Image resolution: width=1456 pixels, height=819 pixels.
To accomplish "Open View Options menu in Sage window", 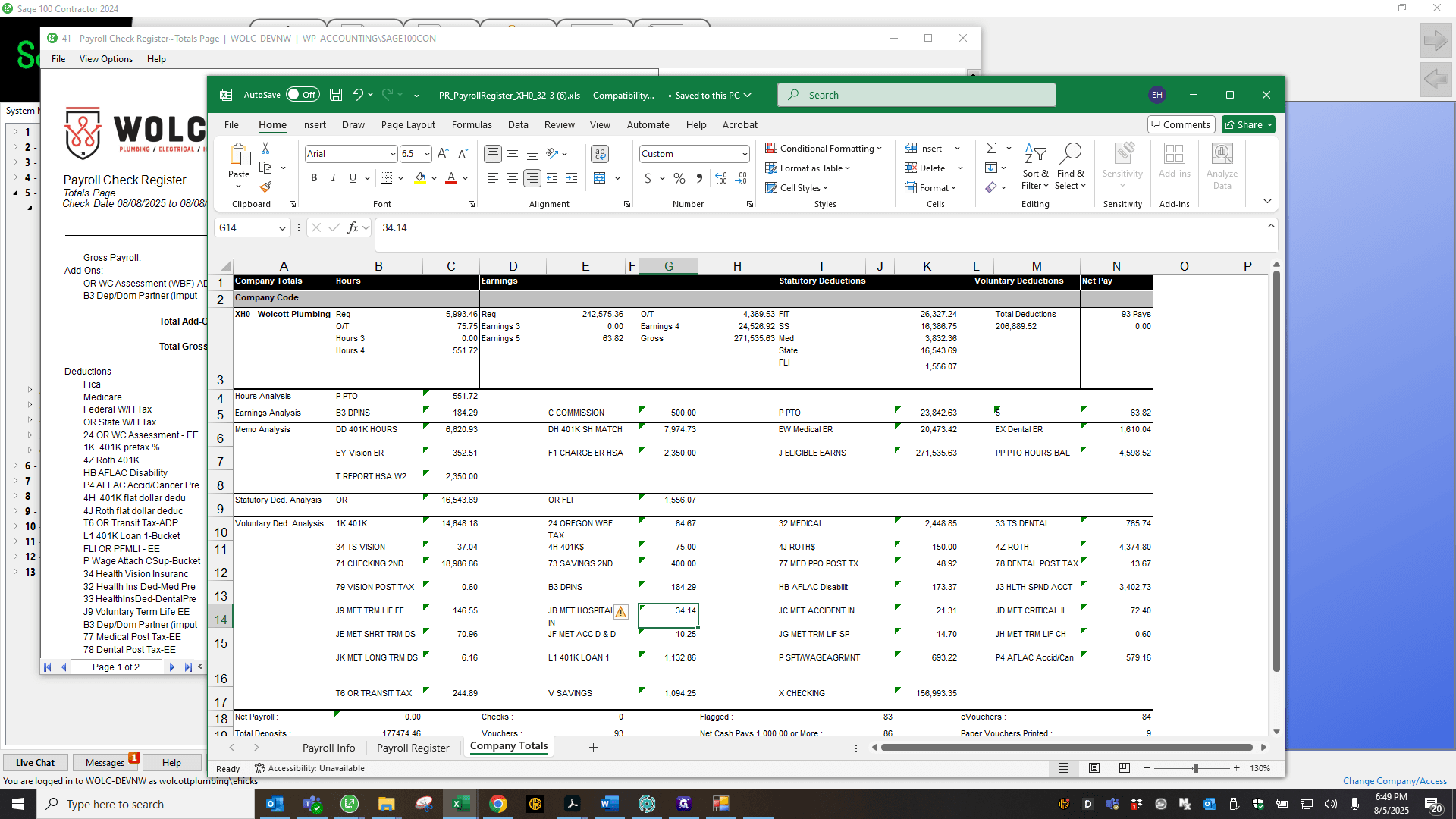I will (106, 59).
